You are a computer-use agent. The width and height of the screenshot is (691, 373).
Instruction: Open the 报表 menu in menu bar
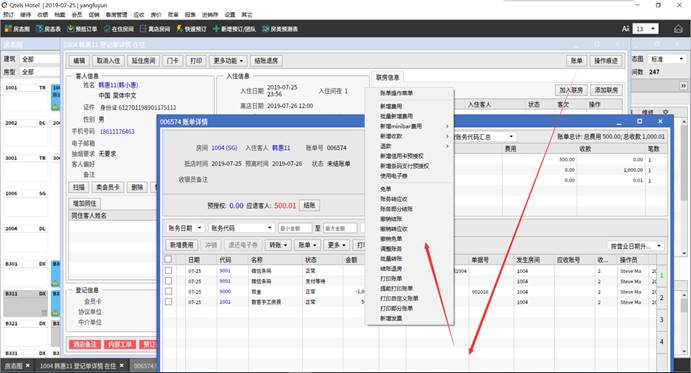tap(190, 15)
